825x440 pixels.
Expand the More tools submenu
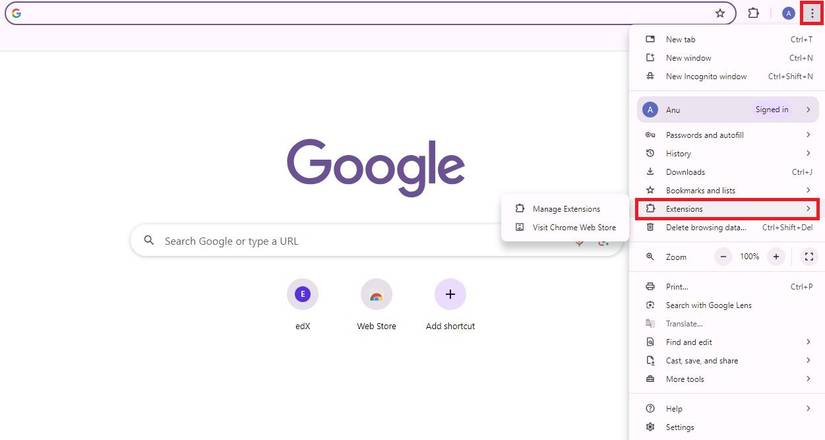727,379
